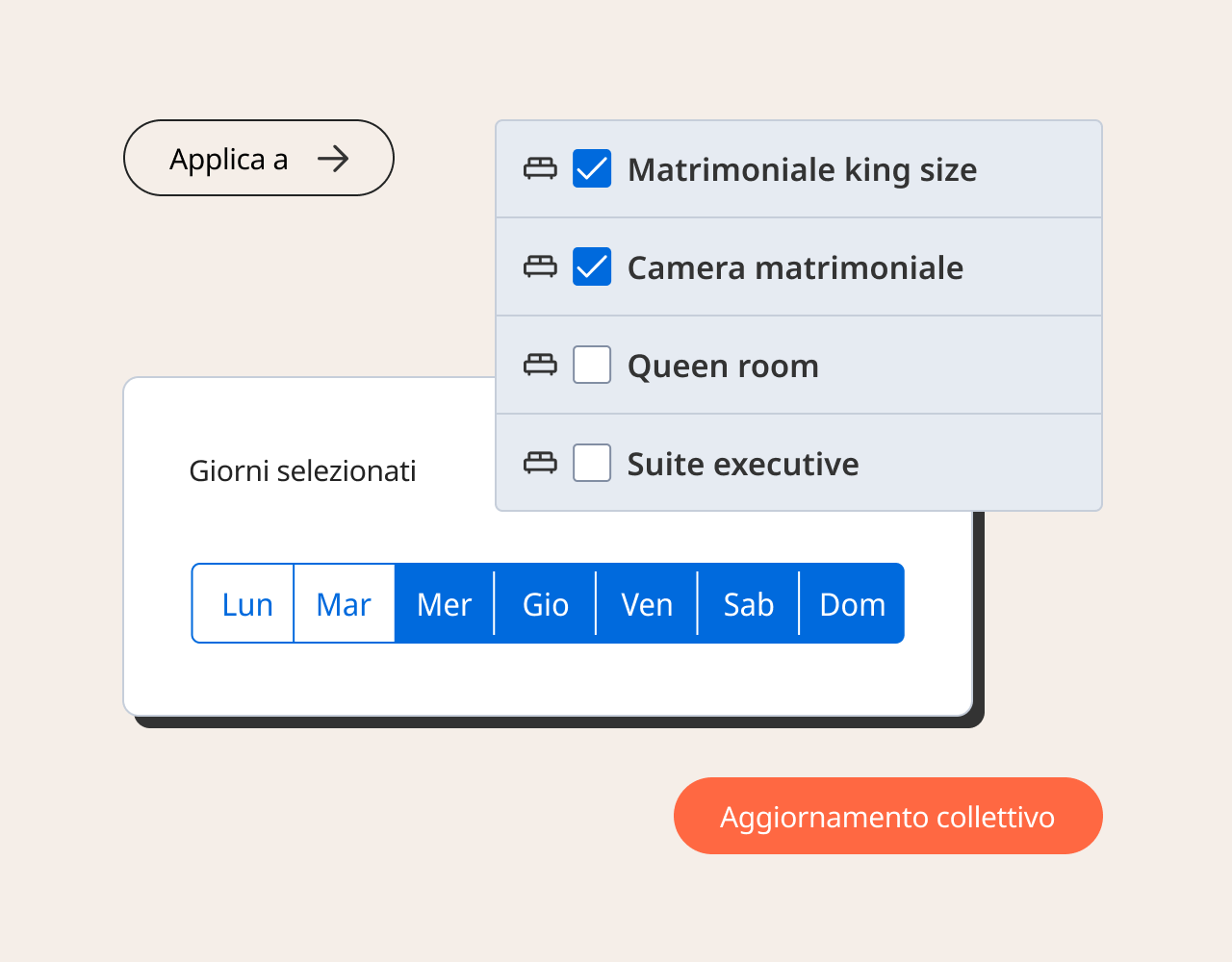Click bed icon beside Camera matrimoniale
This screenshot has width=1232, height=962.
540,267
